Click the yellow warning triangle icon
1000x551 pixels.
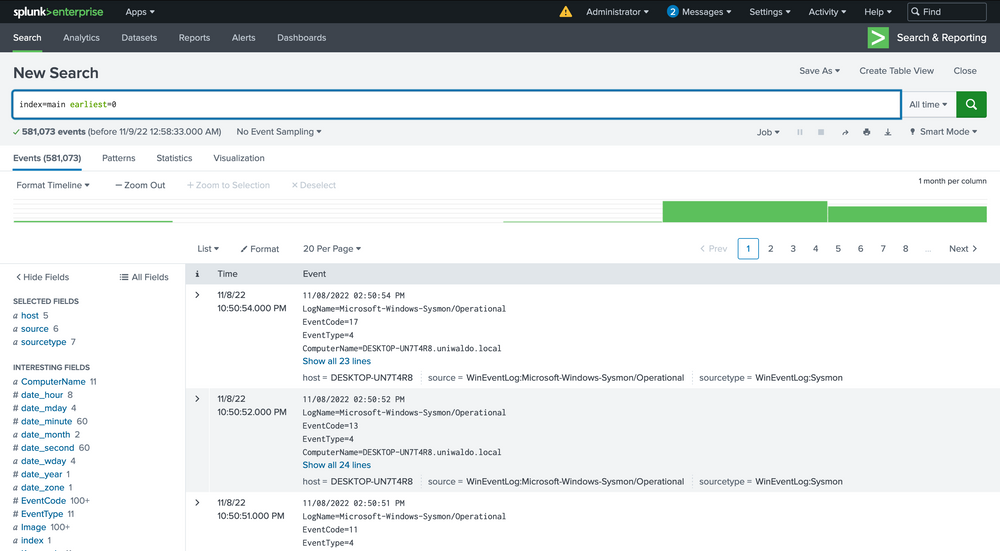[566, 12]
